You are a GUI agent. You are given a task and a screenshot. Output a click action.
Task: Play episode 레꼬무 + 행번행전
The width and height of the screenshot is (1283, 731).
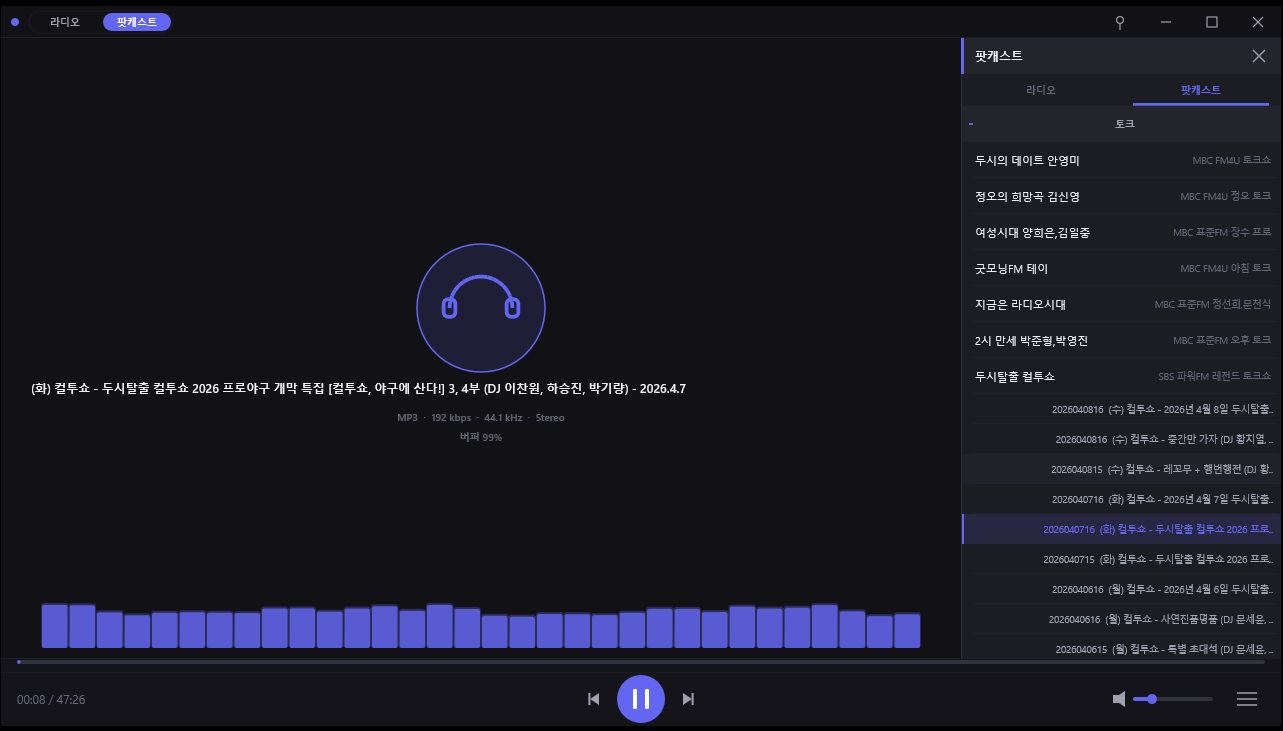[x=1162, y=469]
